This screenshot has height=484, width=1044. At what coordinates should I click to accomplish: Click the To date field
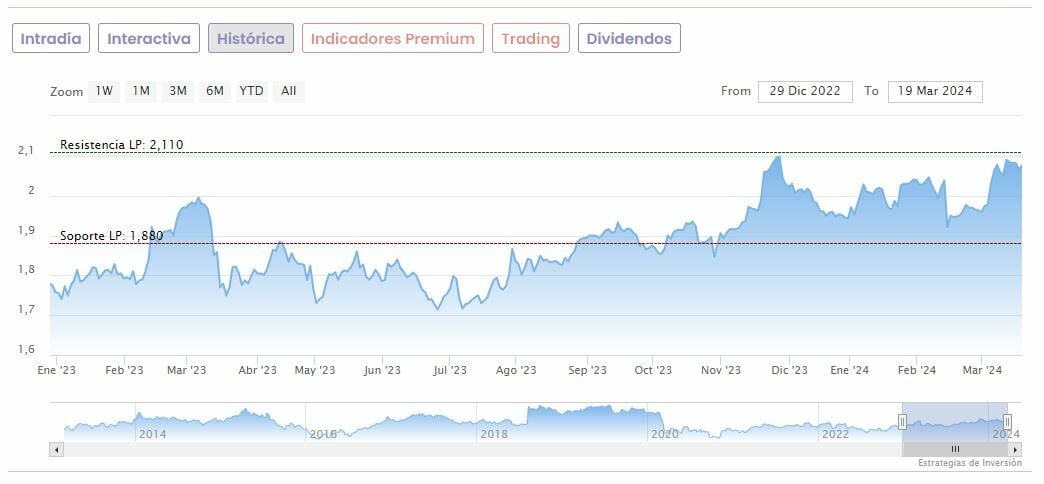tap(935, 91)
